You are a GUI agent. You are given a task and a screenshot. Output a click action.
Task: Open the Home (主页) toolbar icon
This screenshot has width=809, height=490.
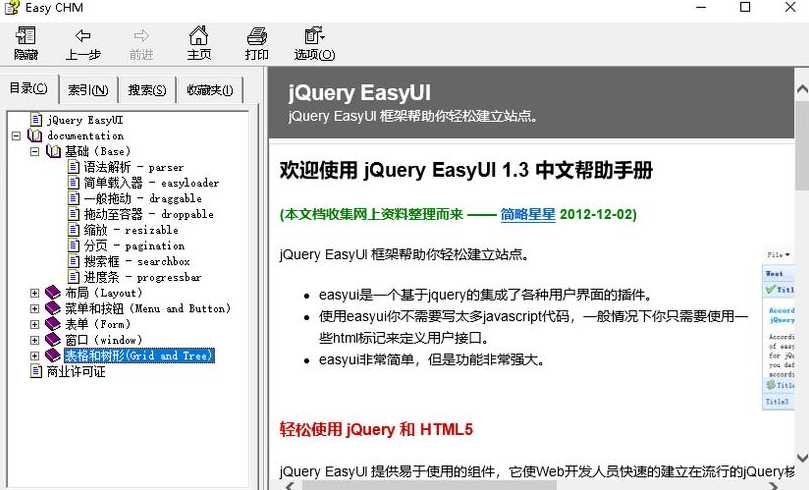coord(199,36)
